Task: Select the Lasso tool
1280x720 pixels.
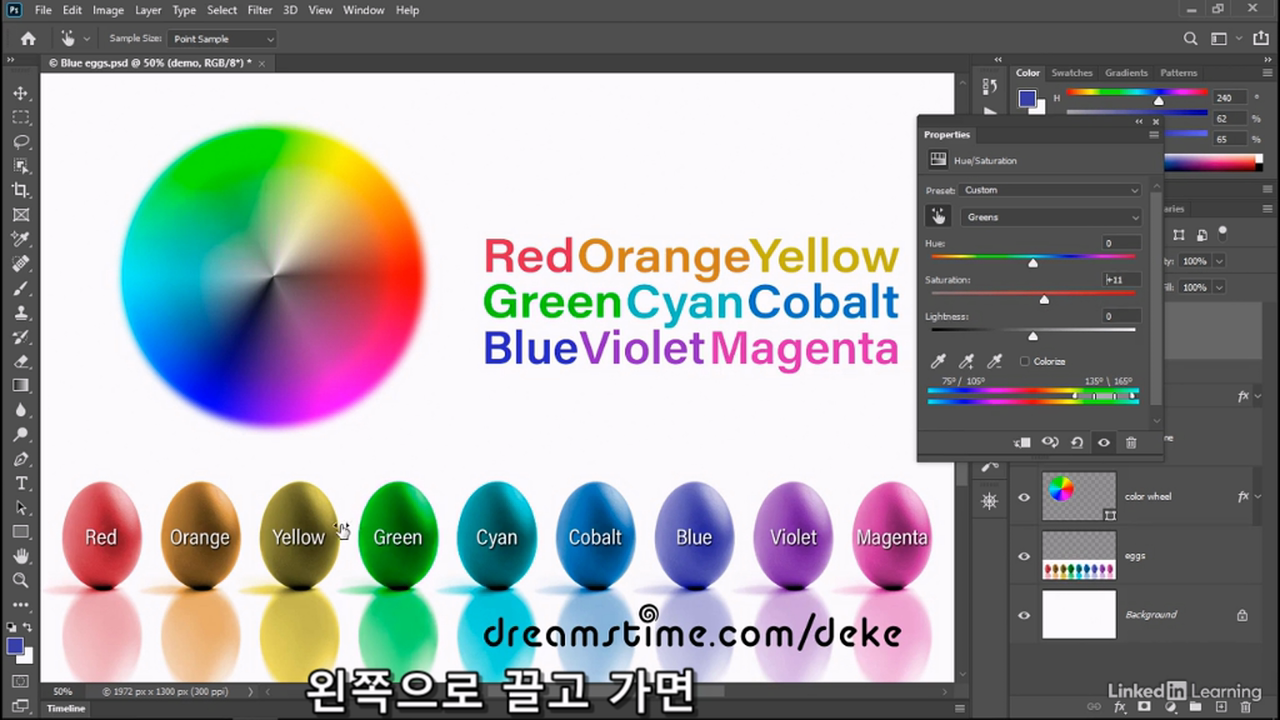Action: pos(20,141)
